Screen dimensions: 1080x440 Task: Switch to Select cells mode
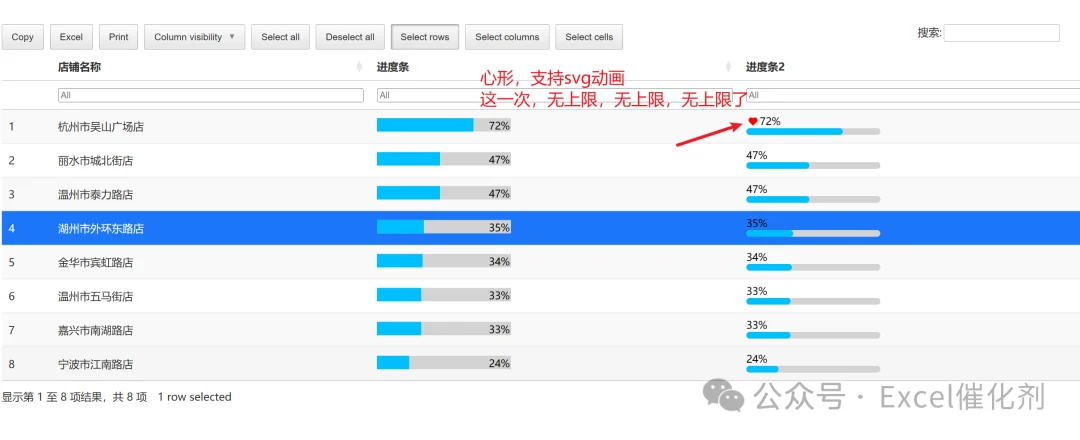tap(589, 37)
